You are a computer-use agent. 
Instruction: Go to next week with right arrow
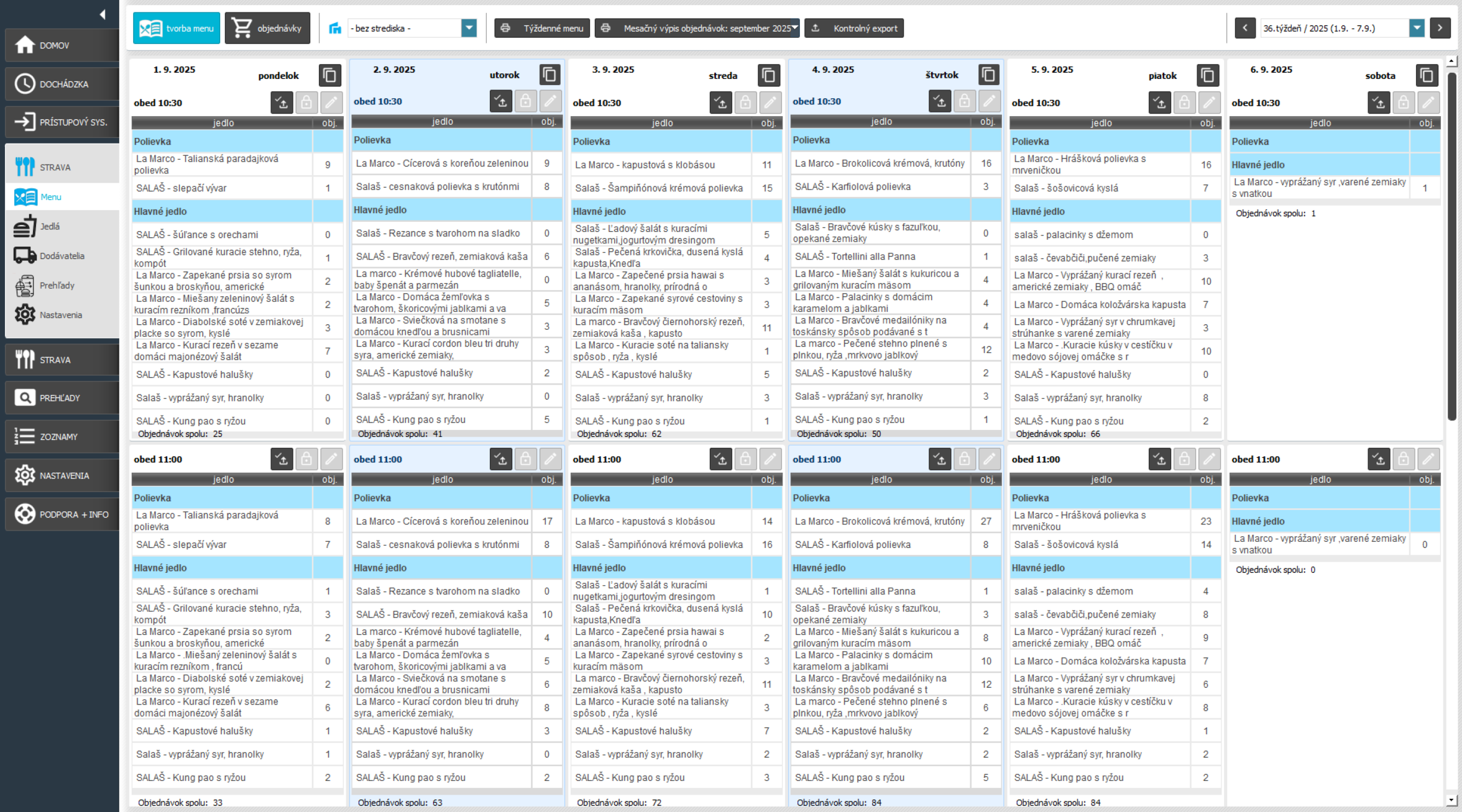pos(1440,28)
